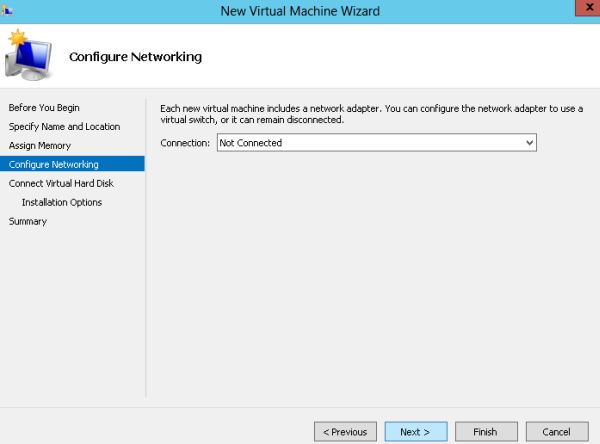
Task: Click the Configure Networking page heading
Action: pos(135,57)
